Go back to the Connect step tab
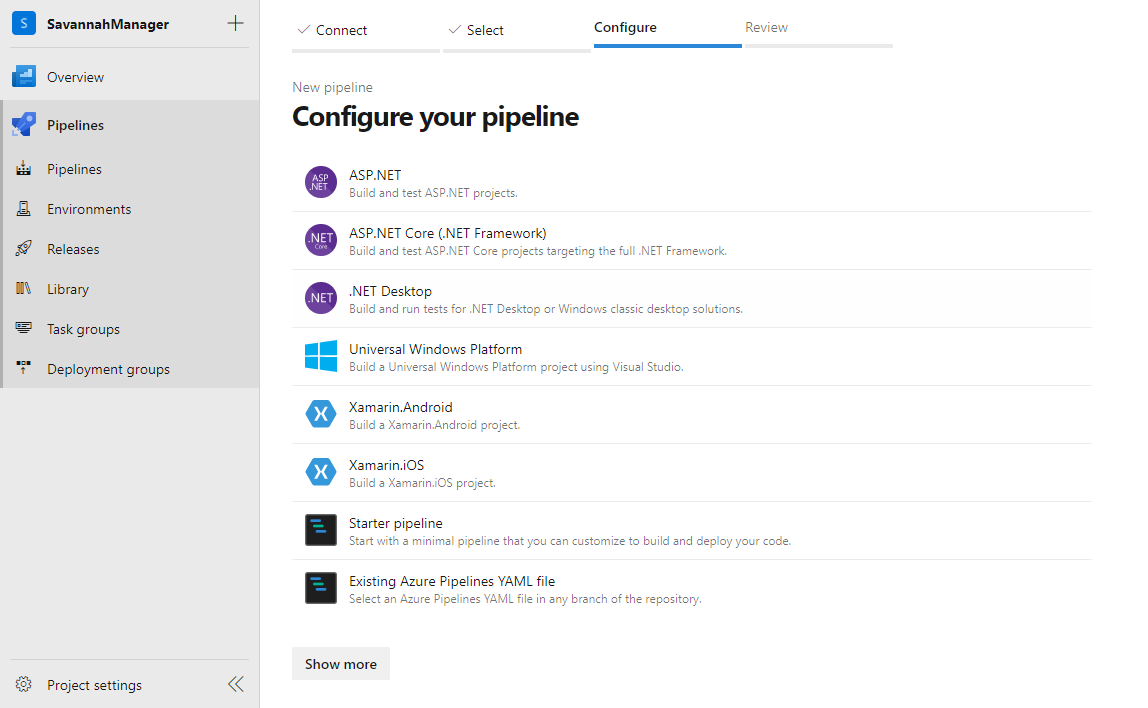Screen dimensions: 1148x708 365,31
